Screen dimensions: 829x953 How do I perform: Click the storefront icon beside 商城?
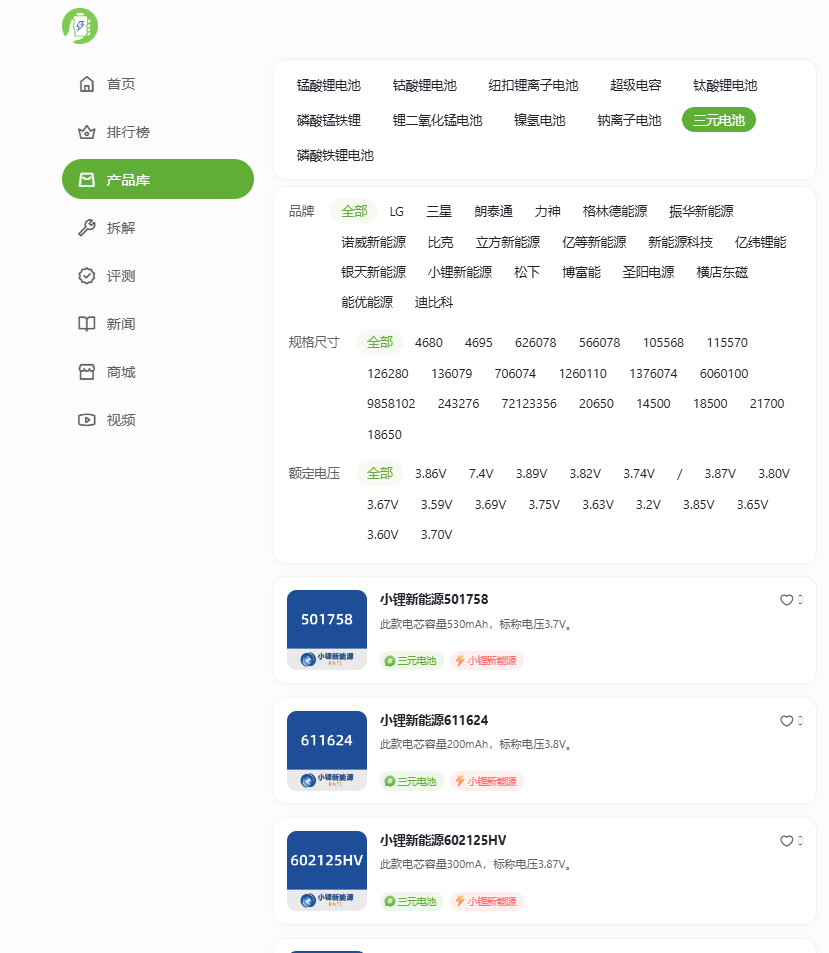[87, 372]
